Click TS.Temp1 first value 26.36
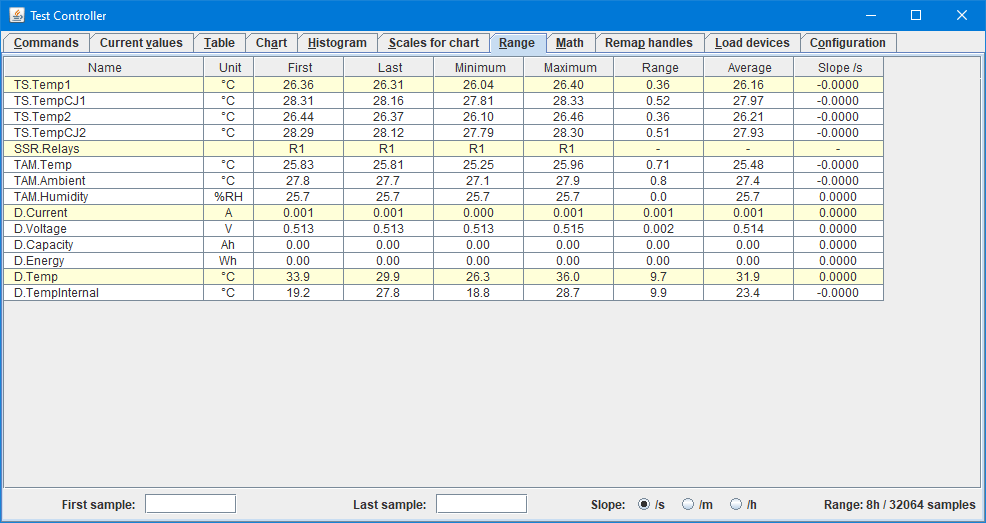 click(x=299, y=85)
